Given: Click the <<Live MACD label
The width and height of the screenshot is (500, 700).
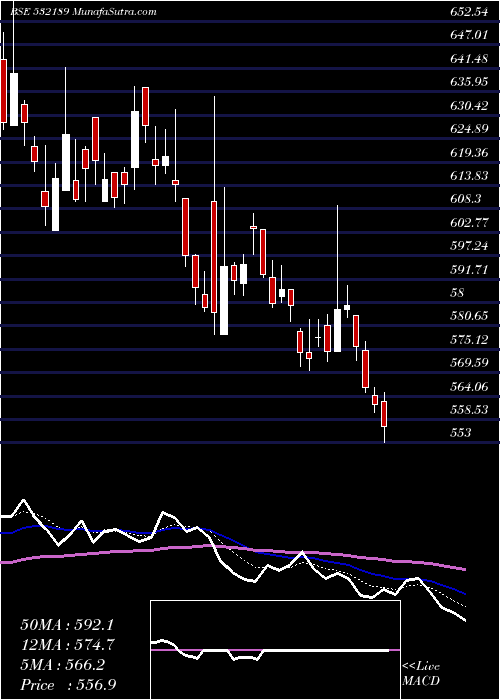Looking at the screenshot, I should coord(421,674).
